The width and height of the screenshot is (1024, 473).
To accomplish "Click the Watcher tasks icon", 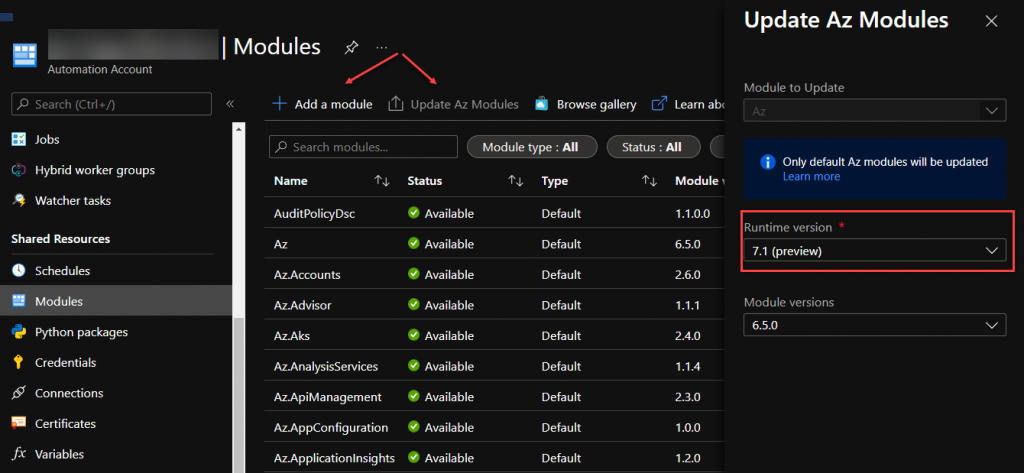I will pos(19,201).
